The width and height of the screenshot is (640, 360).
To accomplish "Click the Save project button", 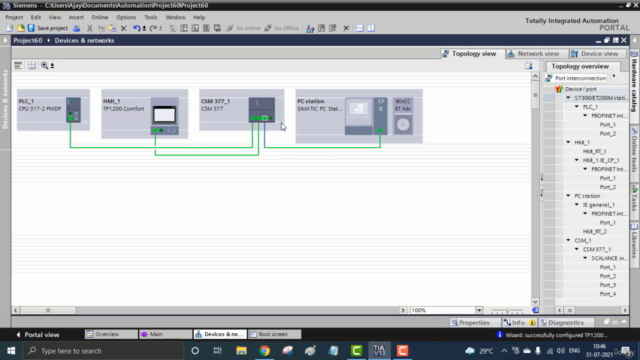I will [x=47, y=28].
